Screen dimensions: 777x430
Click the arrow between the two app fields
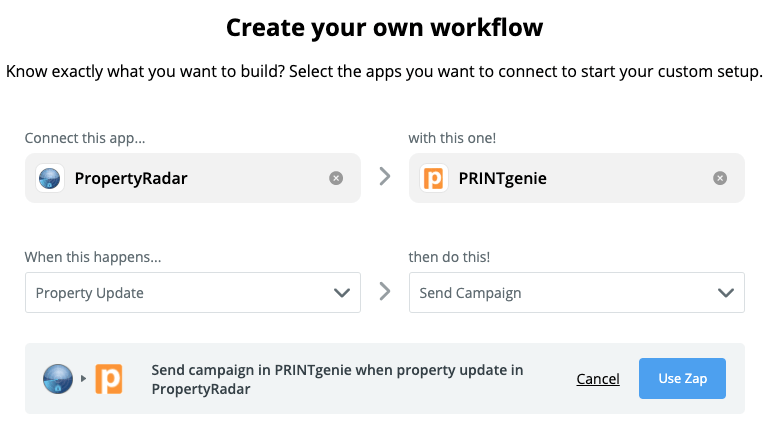coord(385,176)
